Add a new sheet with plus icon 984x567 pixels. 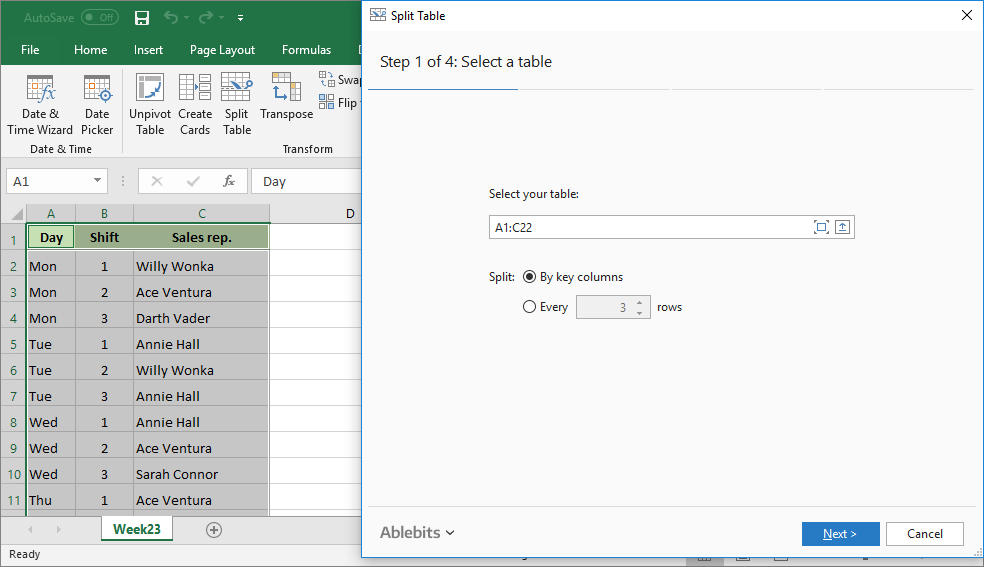(x=214, y=530)
